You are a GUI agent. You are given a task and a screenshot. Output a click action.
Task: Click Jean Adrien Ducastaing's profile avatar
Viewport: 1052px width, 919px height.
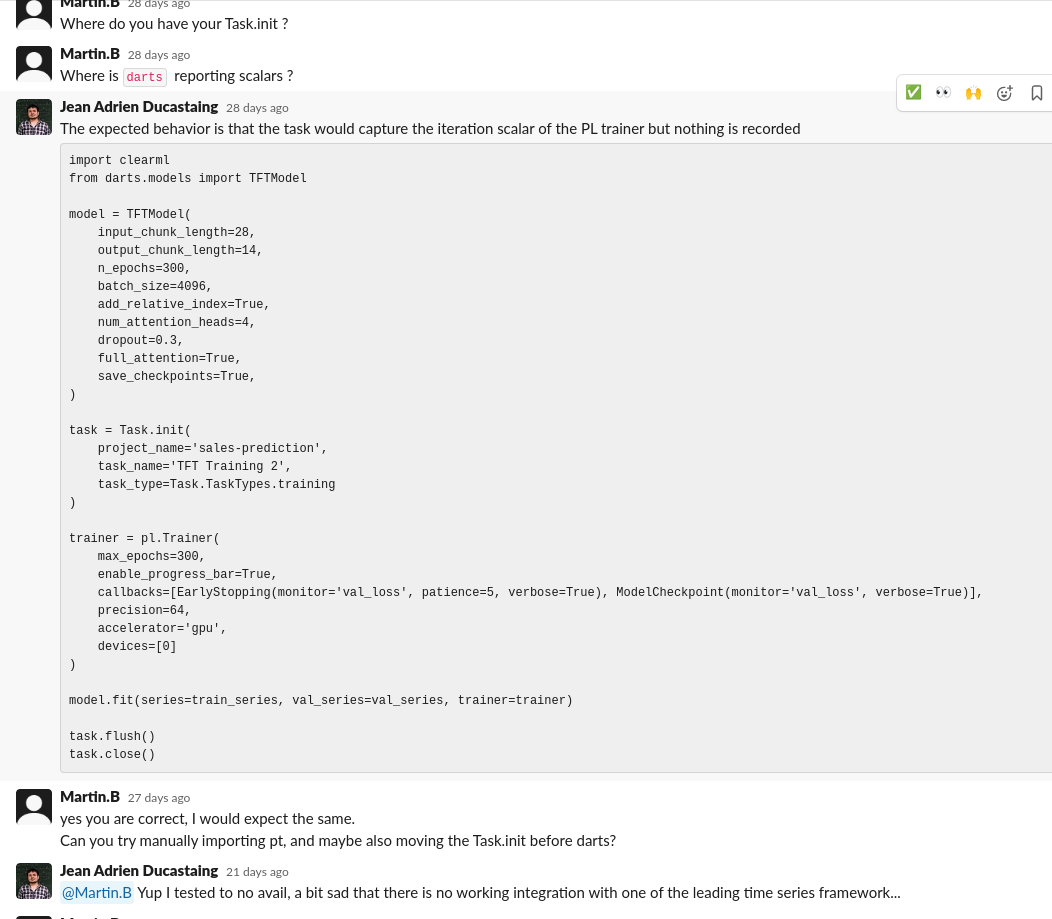point(33,116)
